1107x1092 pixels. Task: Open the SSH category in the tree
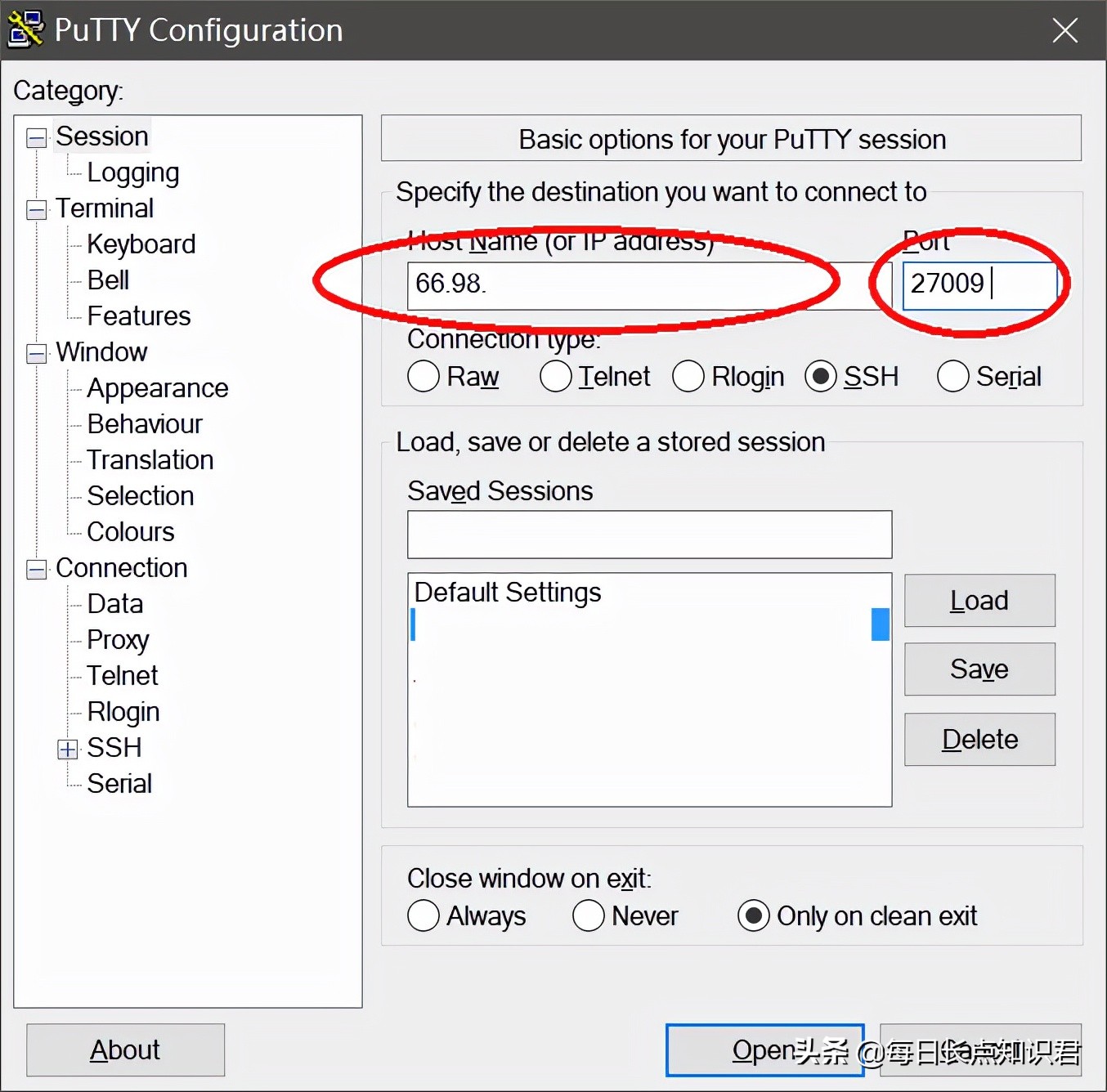tap(114, 748)
